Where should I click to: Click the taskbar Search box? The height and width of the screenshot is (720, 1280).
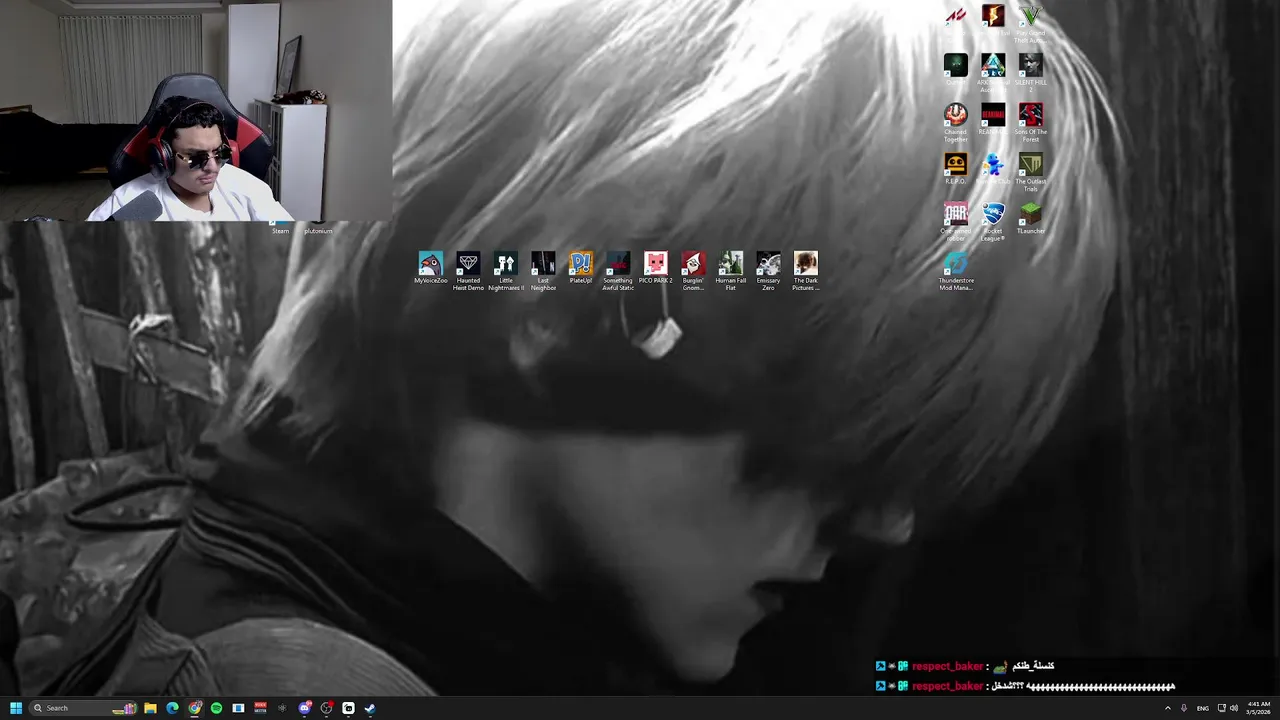pyautogui.click(x=84, y=708)
